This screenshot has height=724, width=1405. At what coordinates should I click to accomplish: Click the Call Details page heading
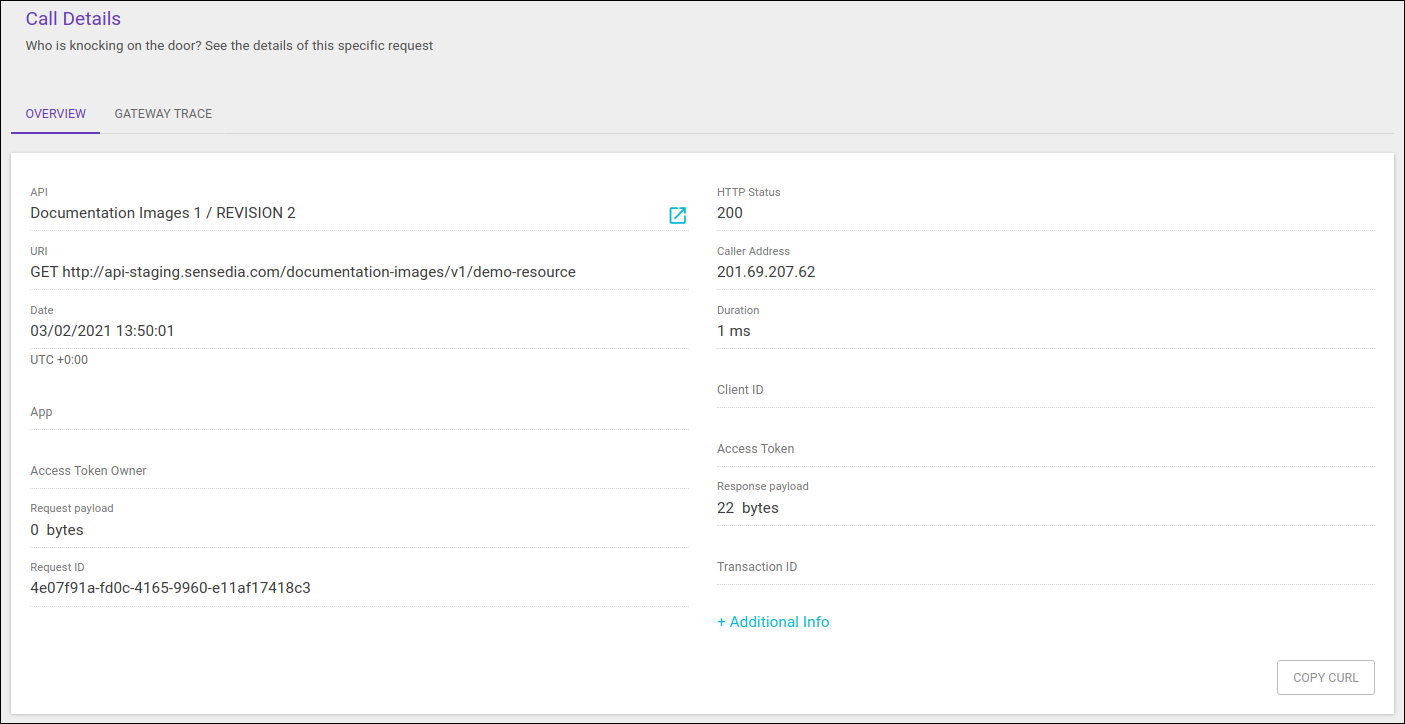pyautogui.click(x=73, y=18)
